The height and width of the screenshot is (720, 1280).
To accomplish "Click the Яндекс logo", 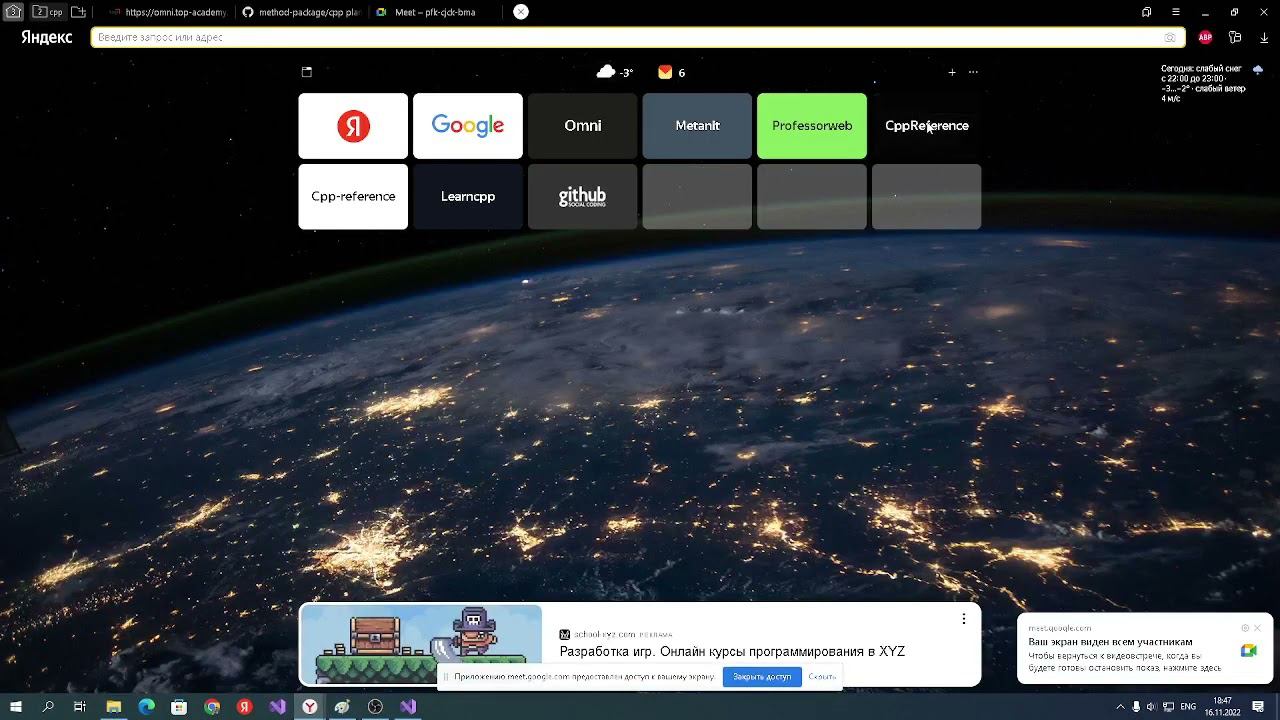I will pyautogui.click(x=47, y=37).
